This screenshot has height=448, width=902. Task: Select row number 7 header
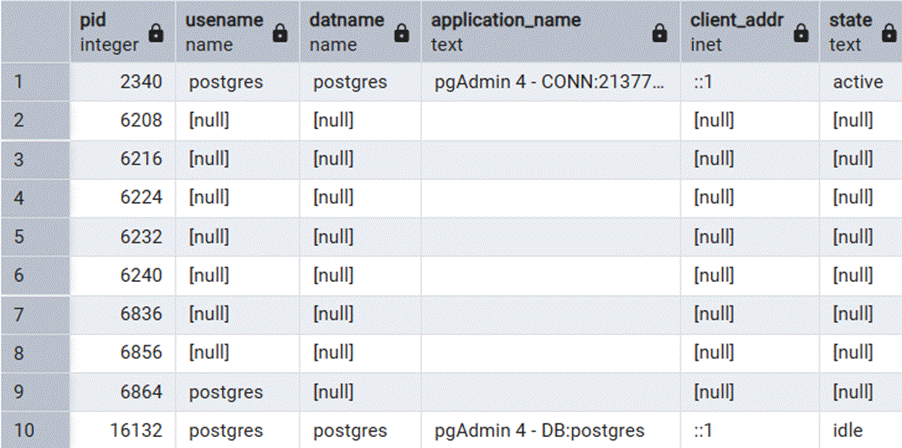tap(35, 314)
